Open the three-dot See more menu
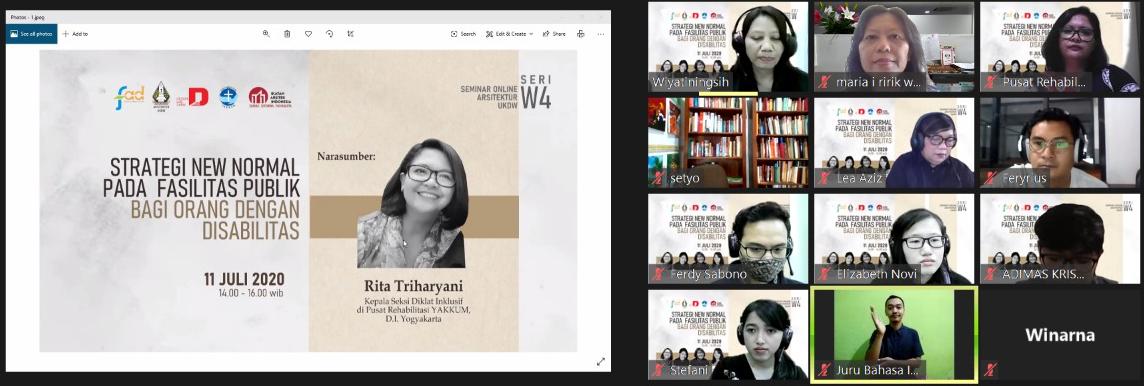The height and width of the screenshot is (386, 1144). click(600, 34)
